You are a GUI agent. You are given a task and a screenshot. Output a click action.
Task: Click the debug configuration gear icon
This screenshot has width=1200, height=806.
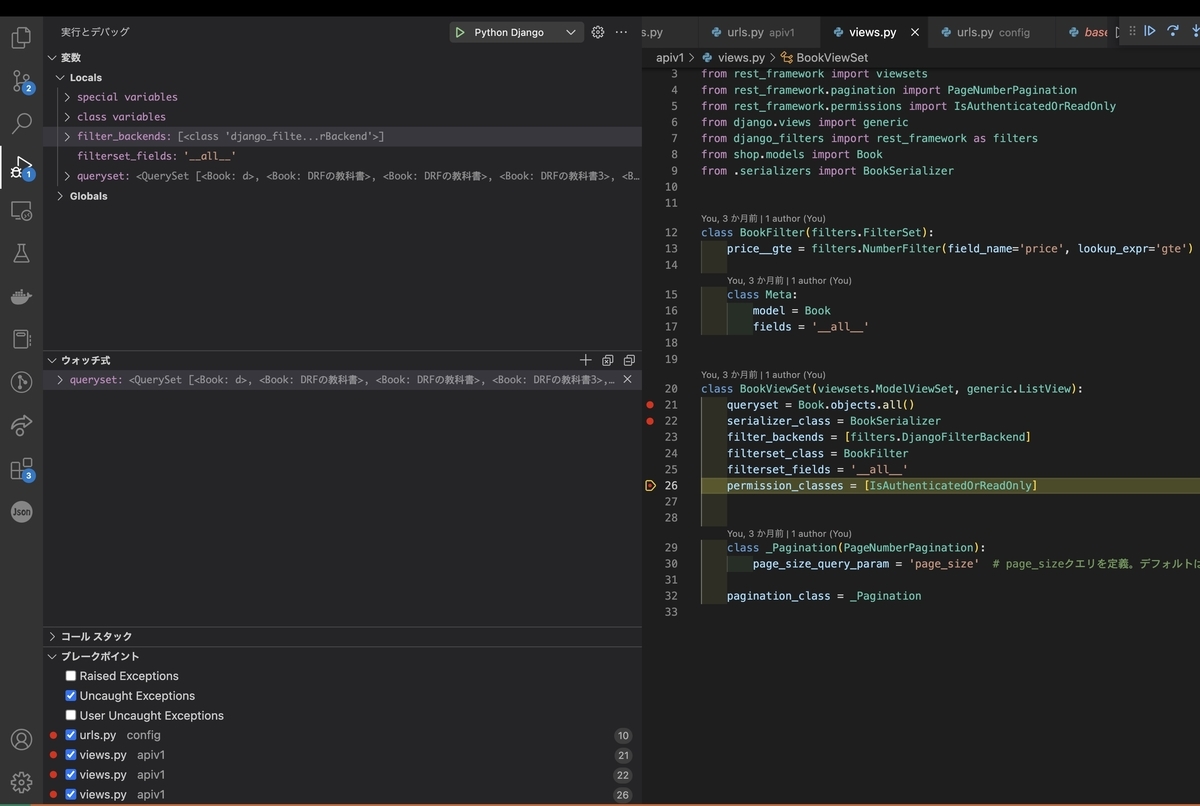click(598, 32)
